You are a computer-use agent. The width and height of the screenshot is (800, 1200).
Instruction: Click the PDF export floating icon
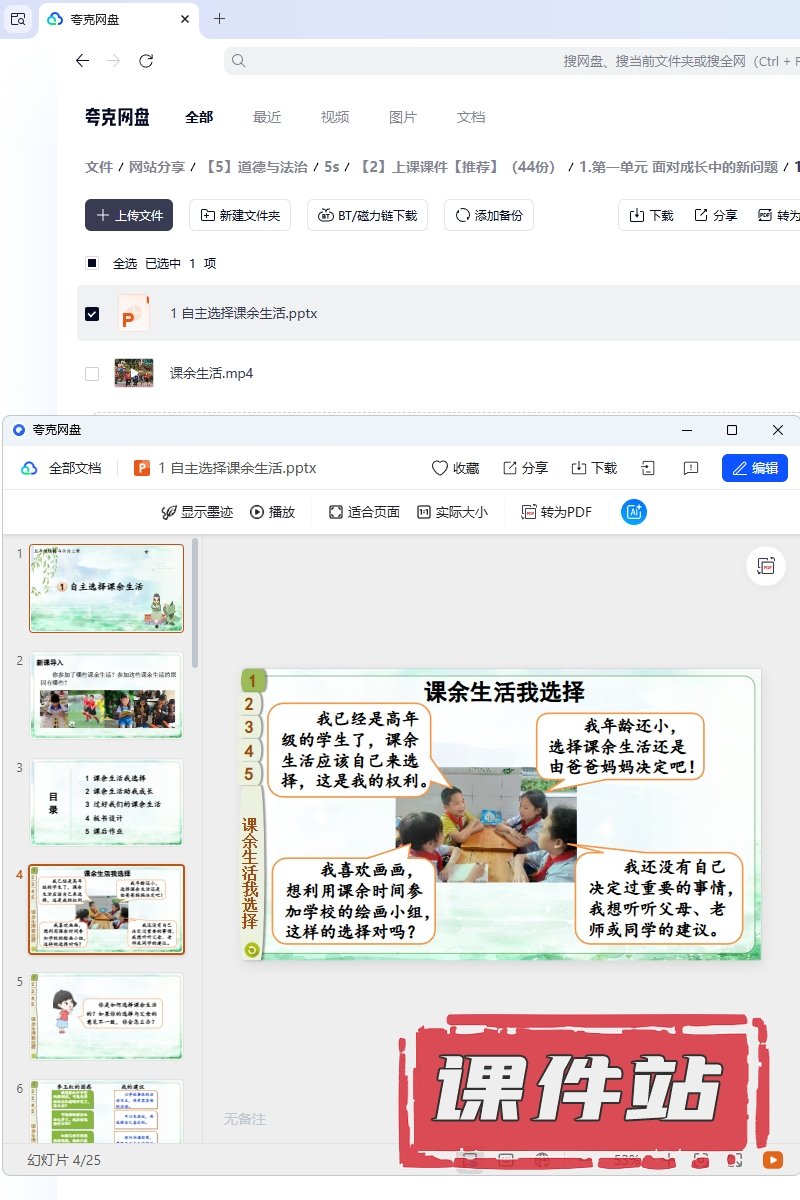tap(766, 566)
